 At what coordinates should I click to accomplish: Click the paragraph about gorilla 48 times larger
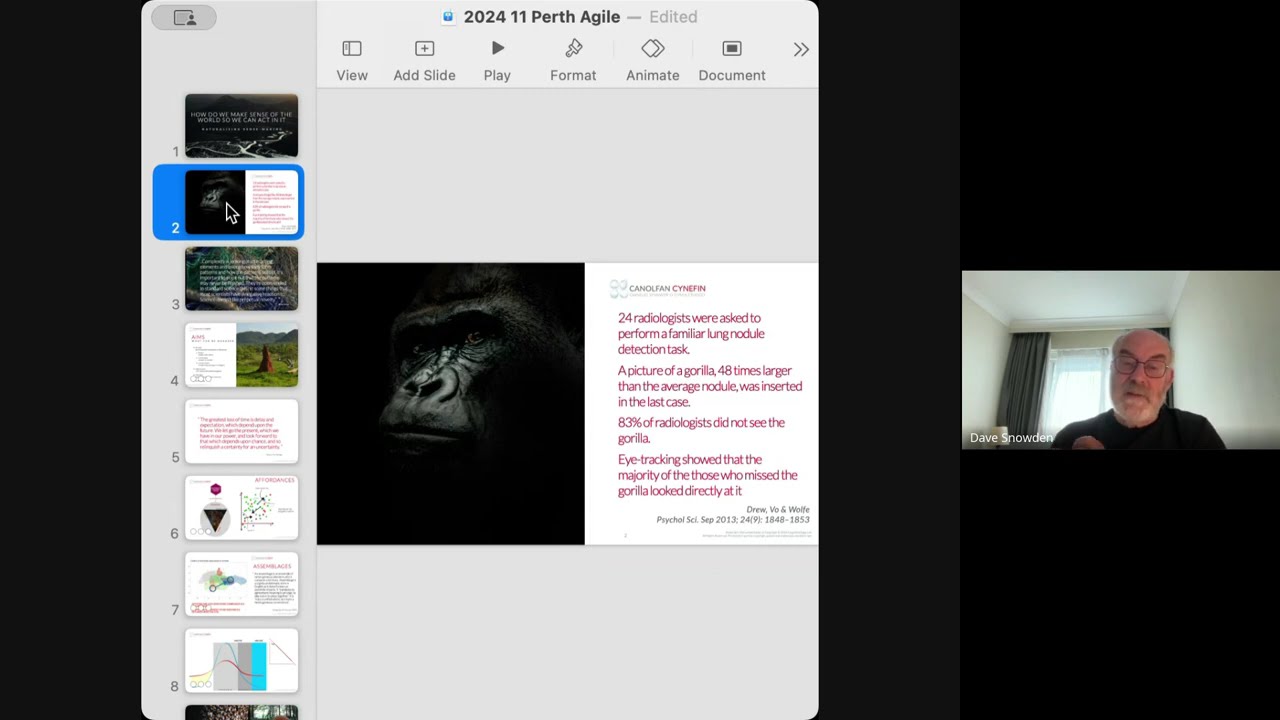pyautogui.click(x=710, y=386)
